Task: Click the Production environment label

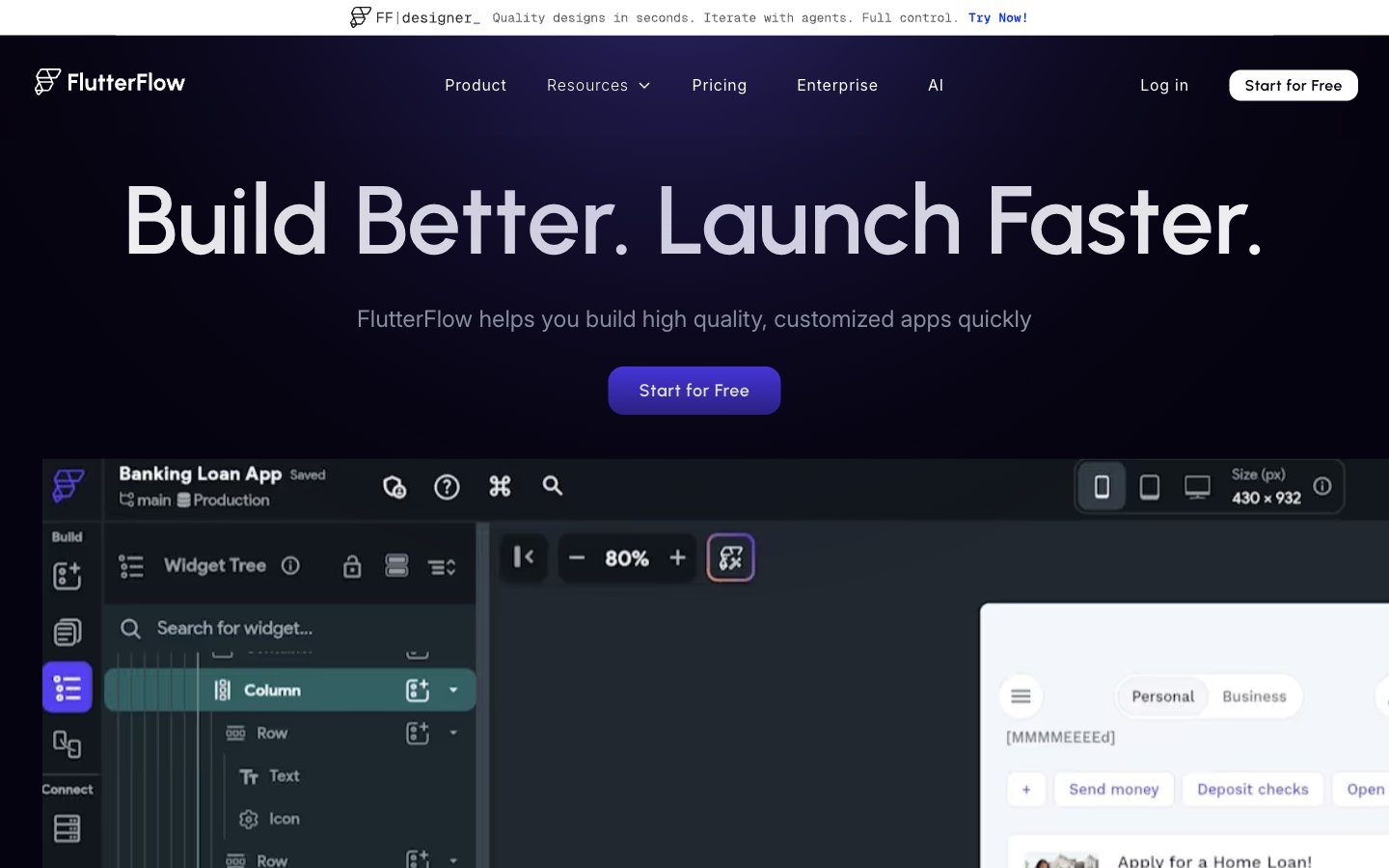Action: click(x=224, y=500)
